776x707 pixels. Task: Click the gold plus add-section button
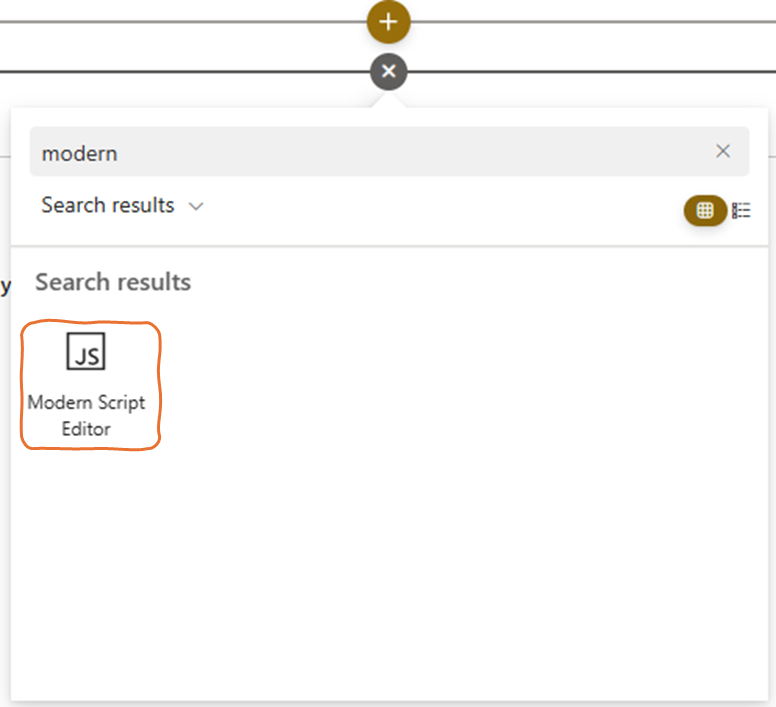[388, 21]
